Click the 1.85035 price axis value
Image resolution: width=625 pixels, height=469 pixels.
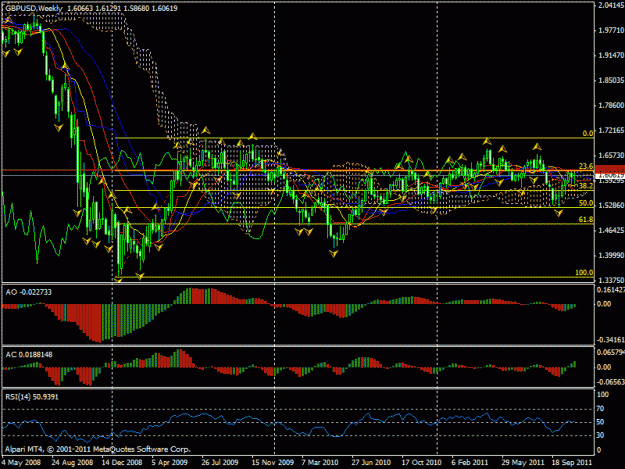(611, 80)
